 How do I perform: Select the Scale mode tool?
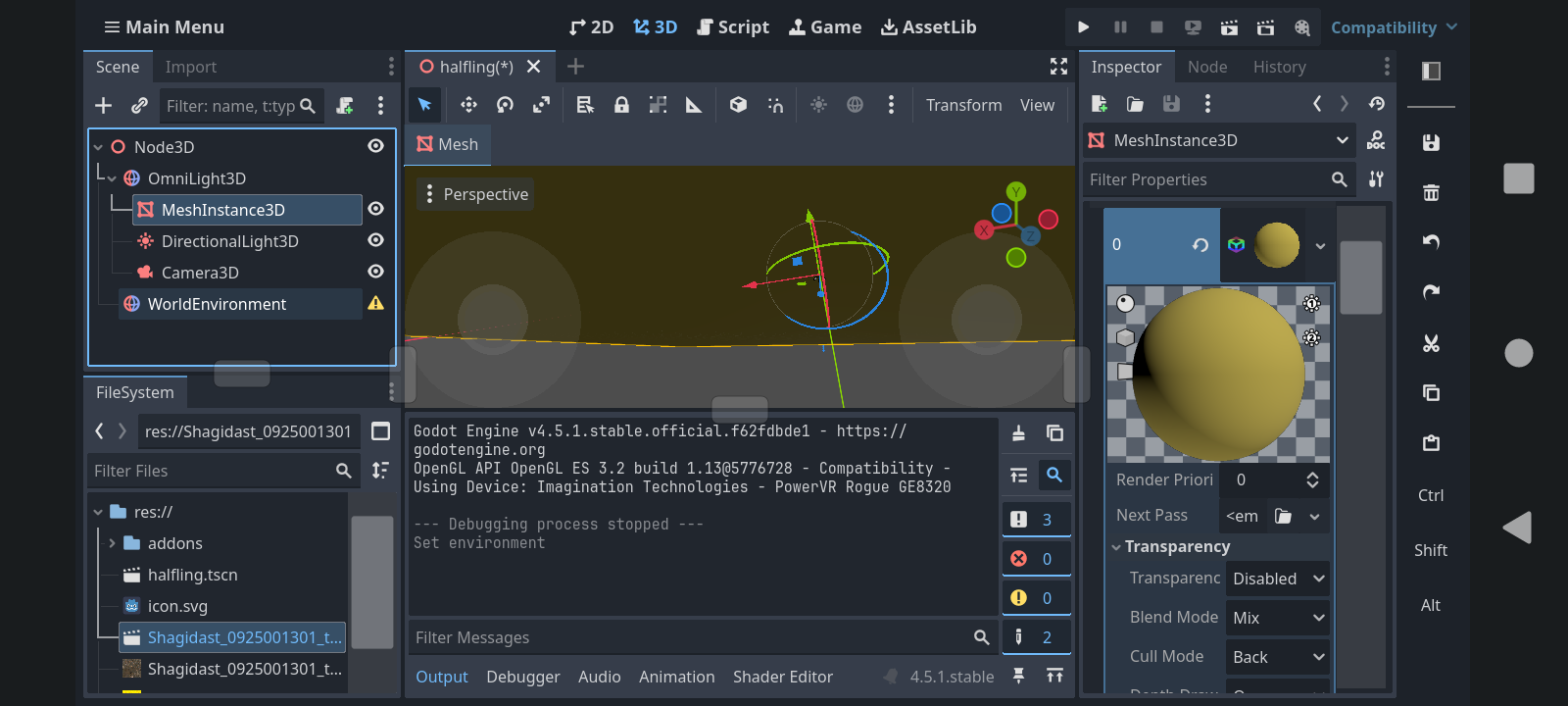[x=541, y=105]
